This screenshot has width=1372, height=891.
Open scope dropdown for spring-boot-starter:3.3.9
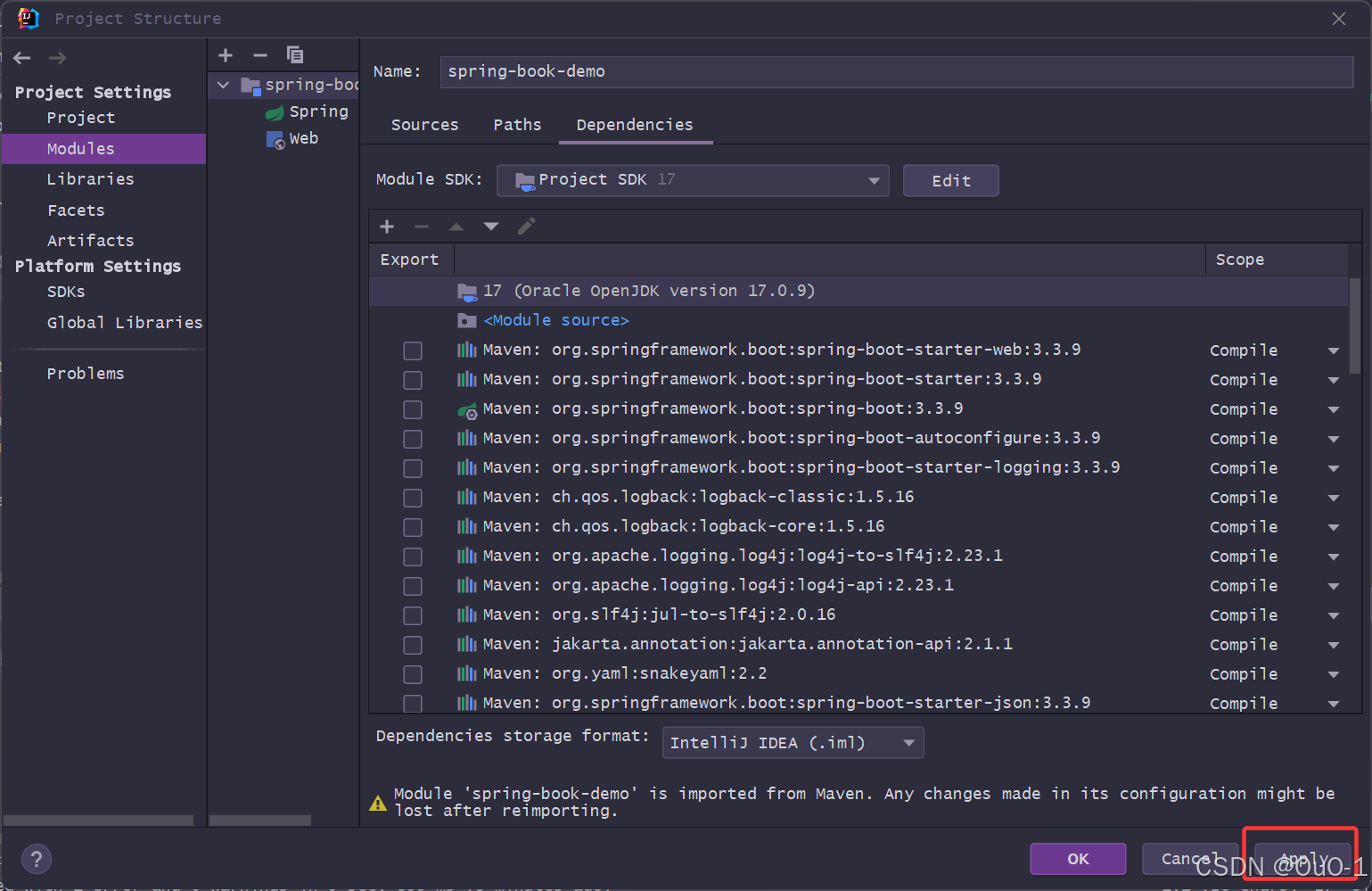click(x=1334, y=380)
